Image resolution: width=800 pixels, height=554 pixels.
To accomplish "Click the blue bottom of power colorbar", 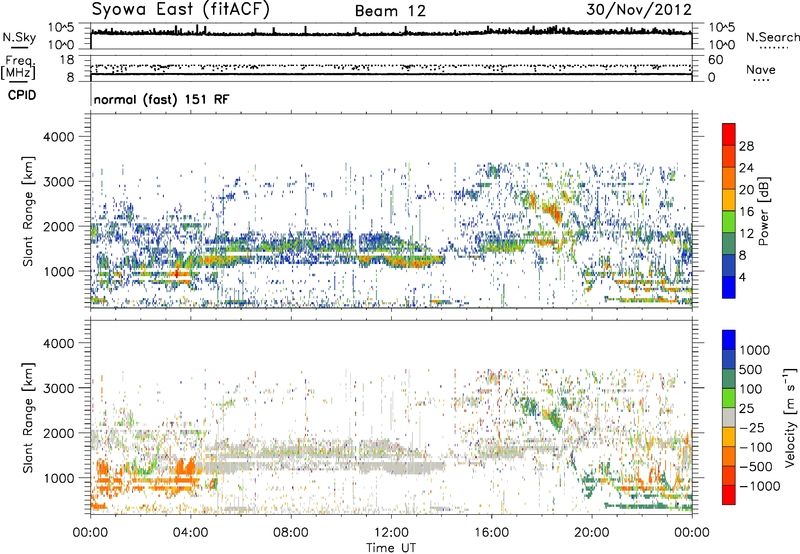I will point(729,288).
